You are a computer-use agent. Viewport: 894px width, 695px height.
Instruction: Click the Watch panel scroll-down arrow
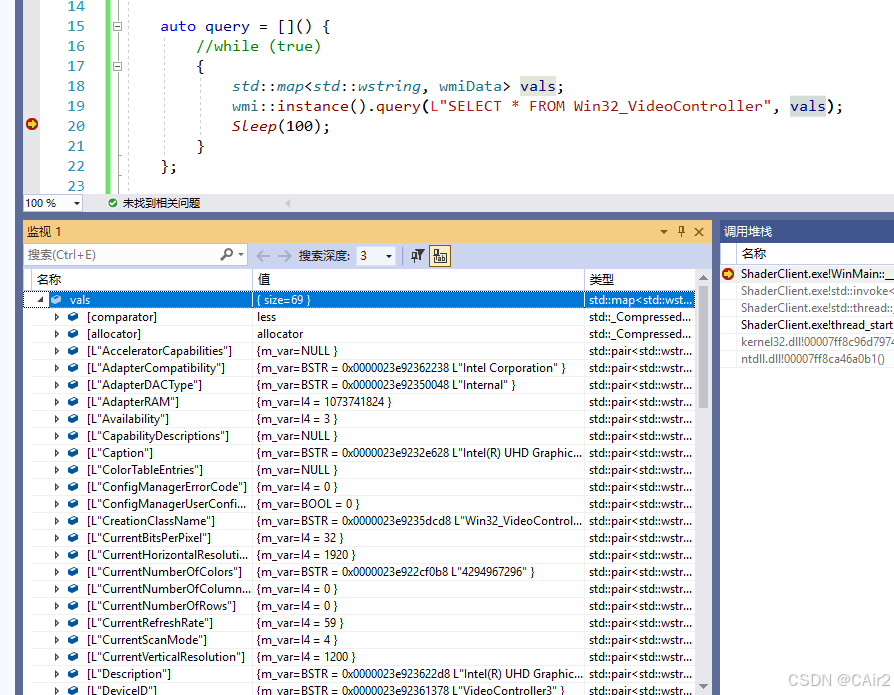coord(704,686)
